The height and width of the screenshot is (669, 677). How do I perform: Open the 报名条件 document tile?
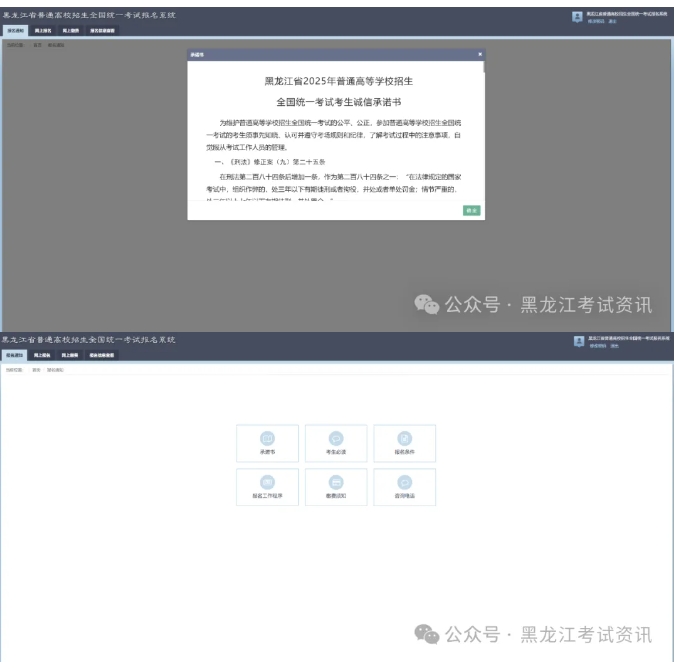pyautogui.click(x=405, y=443)
